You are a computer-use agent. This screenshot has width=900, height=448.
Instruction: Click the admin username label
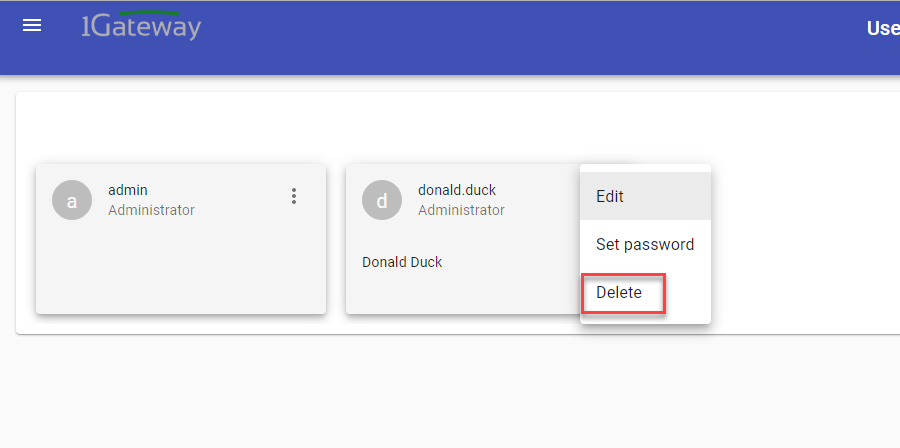point(128,190)
